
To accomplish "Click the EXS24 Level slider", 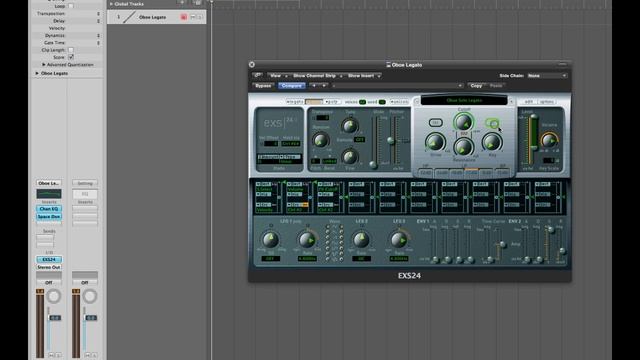I will [533, 133].
